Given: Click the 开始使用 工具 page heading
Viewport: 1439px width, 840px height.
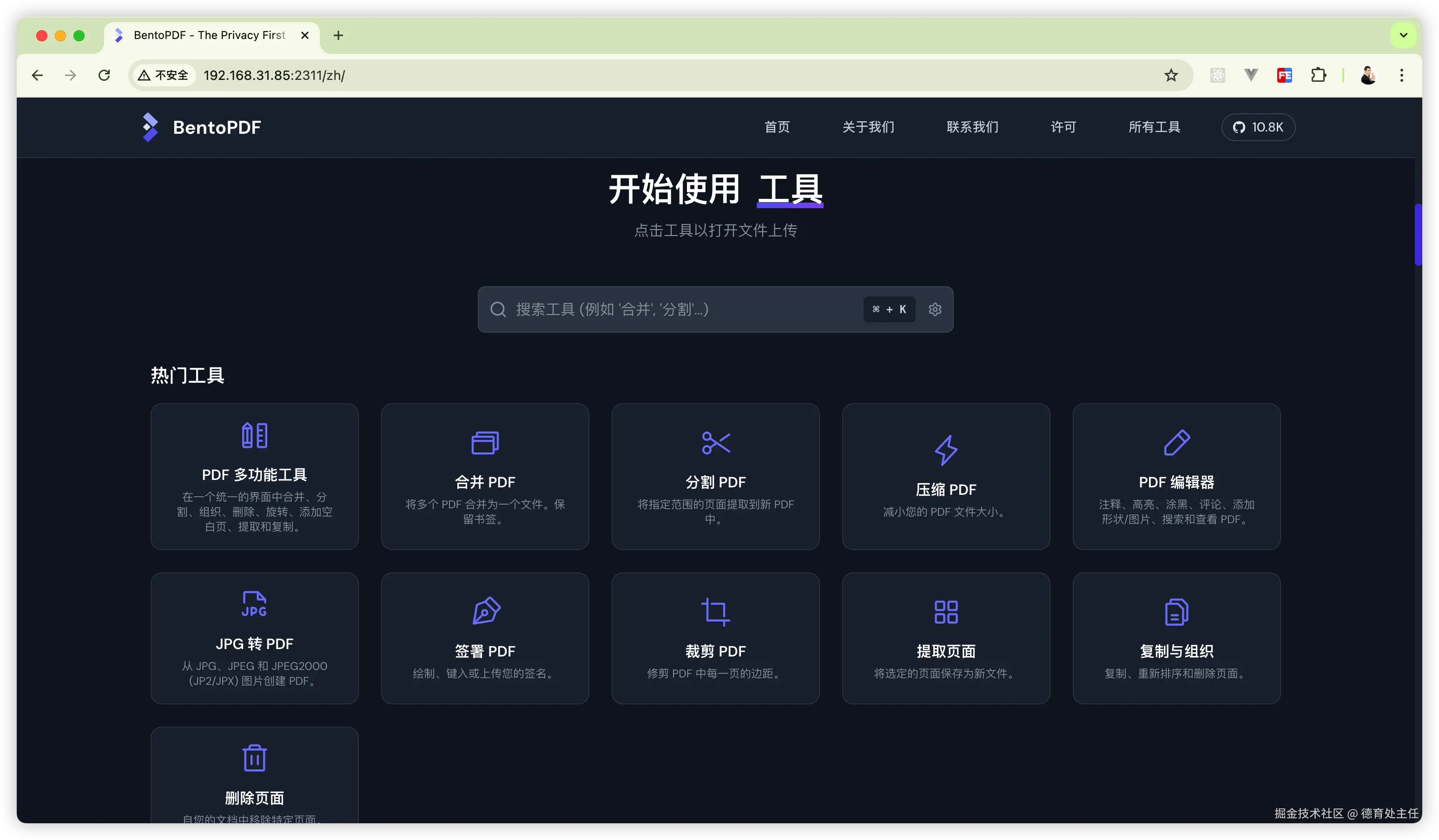Looking at the screenshot, I should tap(715, 190).
